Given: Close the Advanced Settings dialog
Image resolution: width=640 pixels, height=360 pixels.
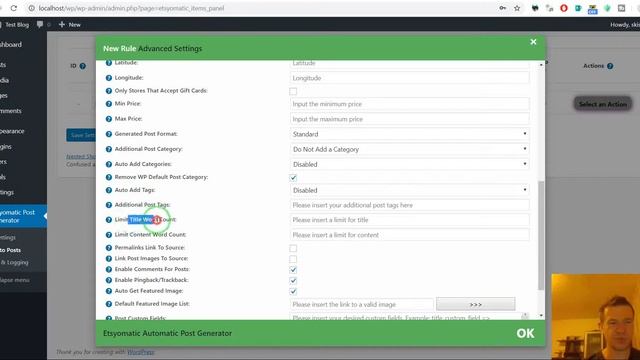Looking at the screenshot, I should click(x=533, y=42).
